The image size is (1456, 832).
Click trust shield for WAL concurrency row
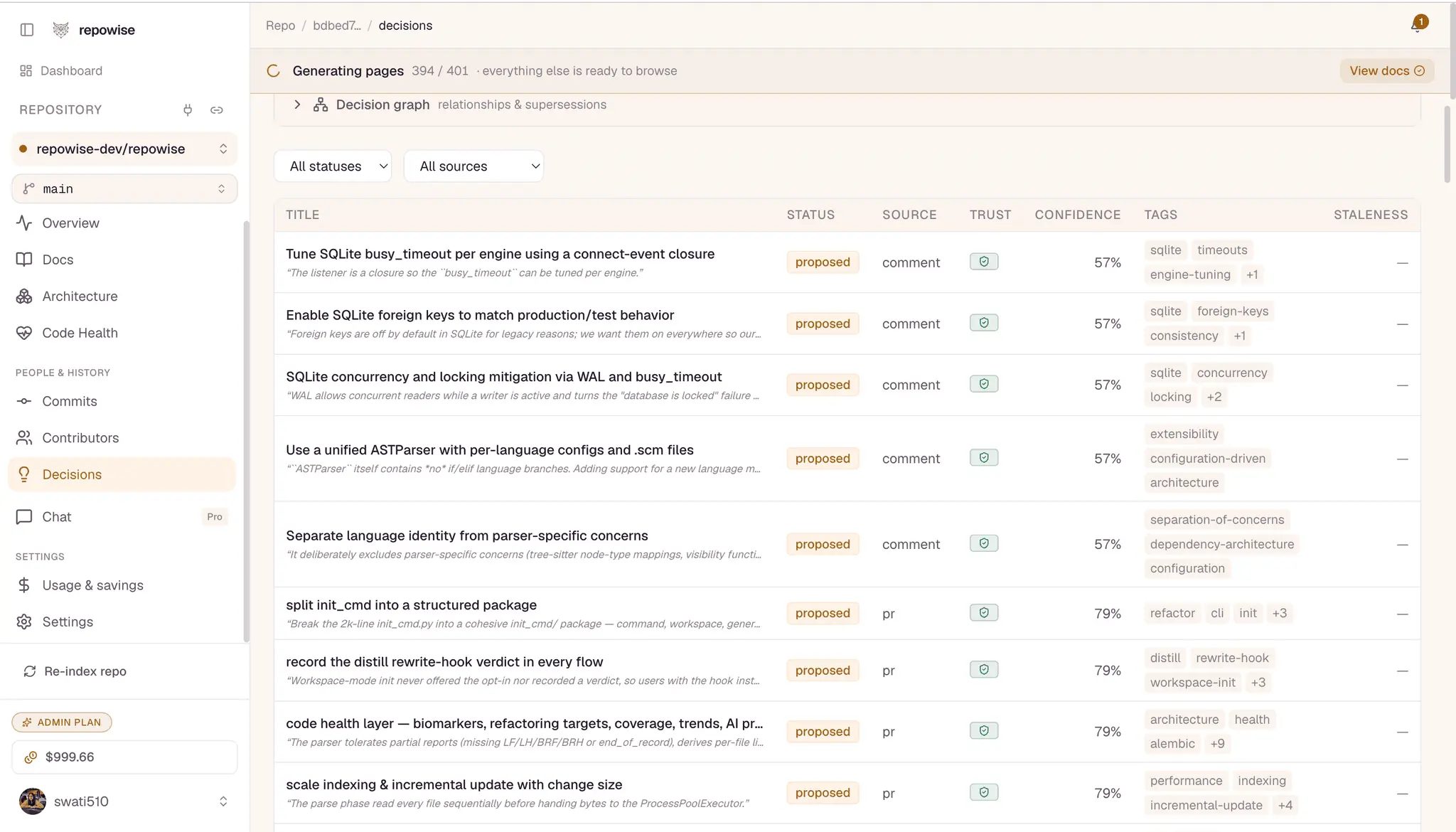984,384
